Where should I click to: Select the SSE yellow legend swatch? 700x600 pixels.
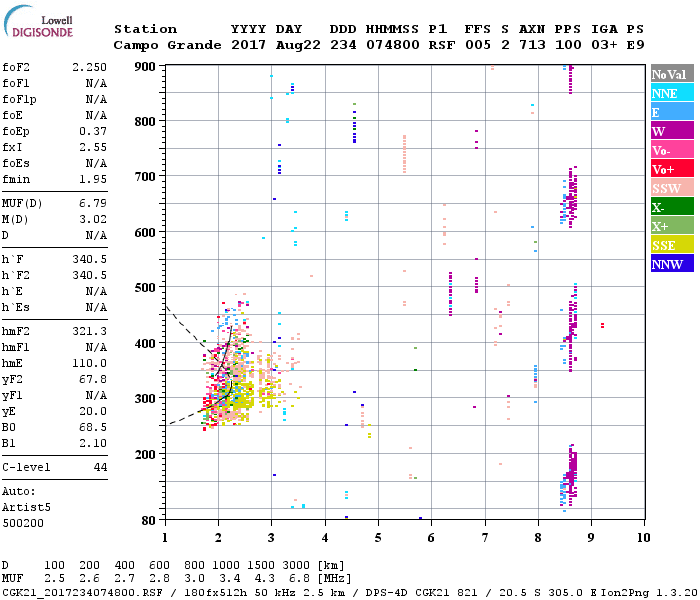pyautogui.click(x=672, y=245)
